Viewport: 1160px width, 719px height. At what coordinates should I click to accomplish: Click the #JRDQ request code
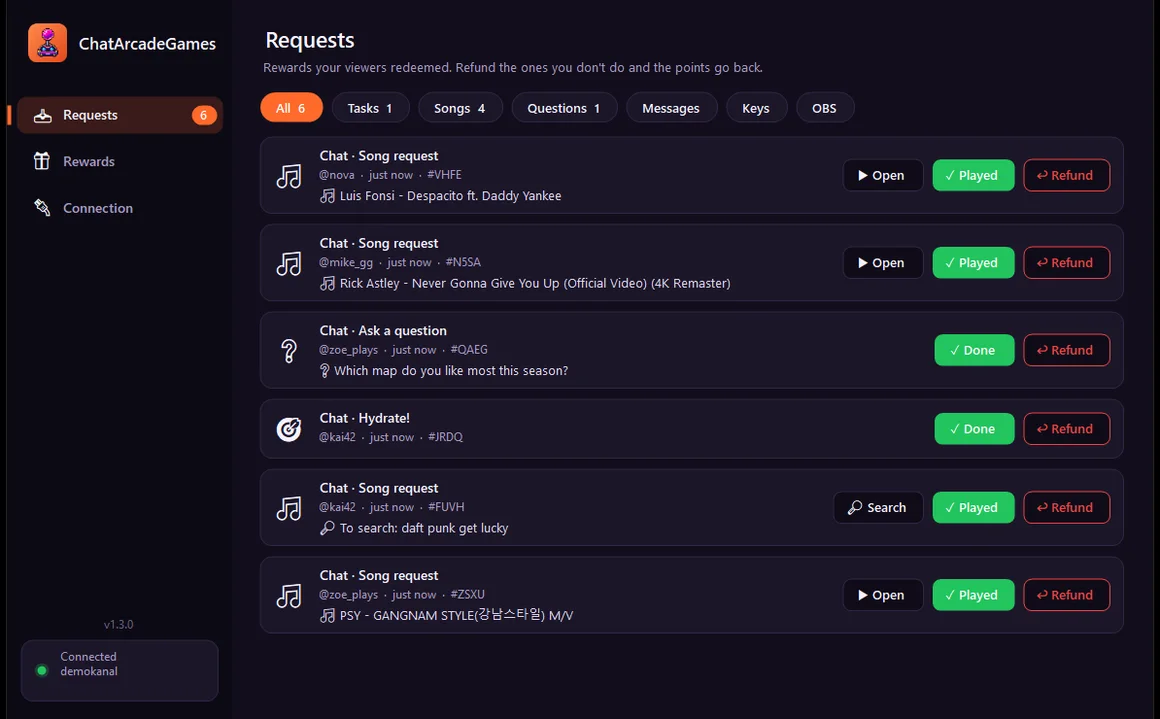(445, 436)
